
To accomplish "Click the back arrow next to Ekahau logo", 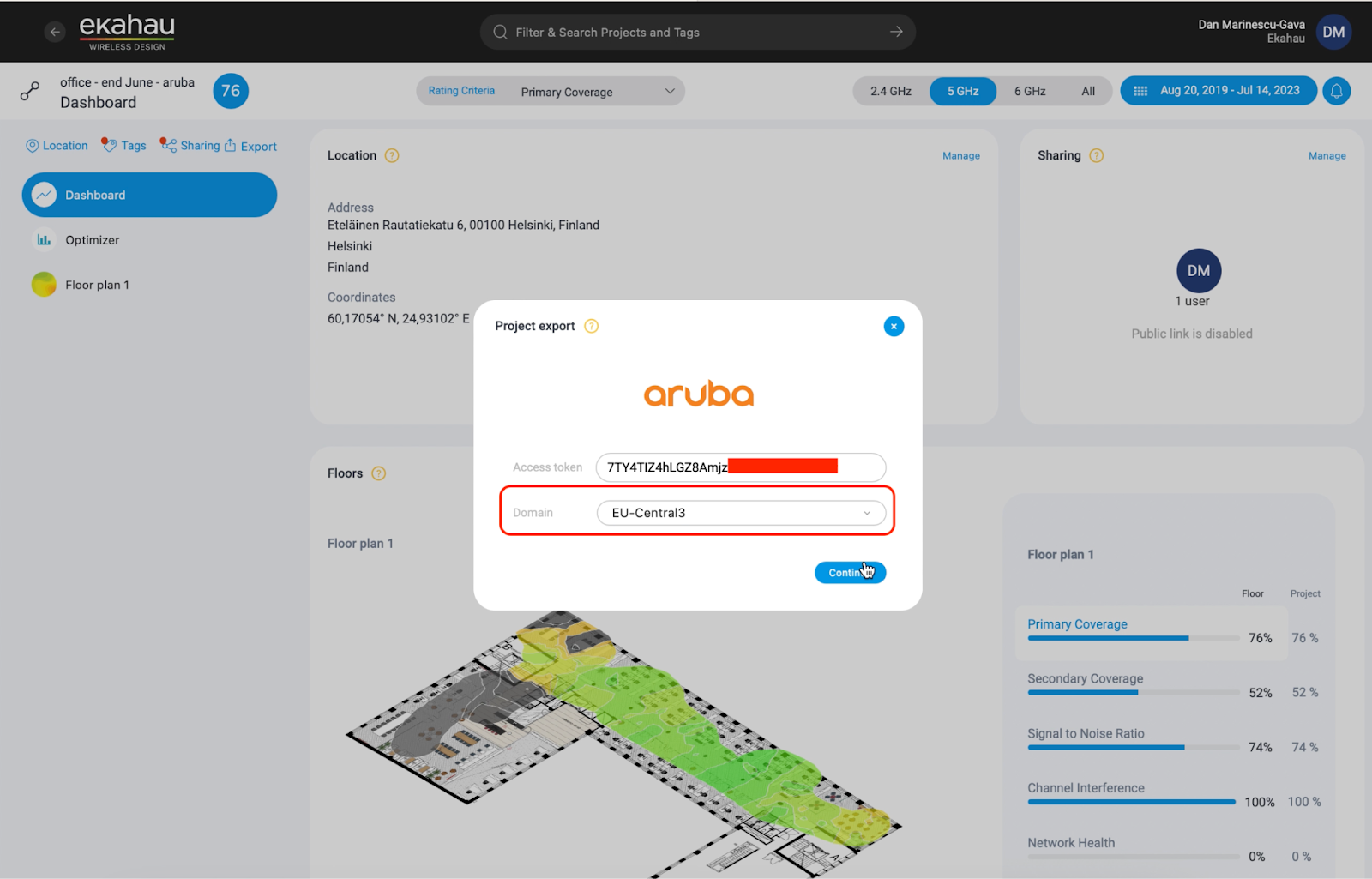I will [55, 33].
